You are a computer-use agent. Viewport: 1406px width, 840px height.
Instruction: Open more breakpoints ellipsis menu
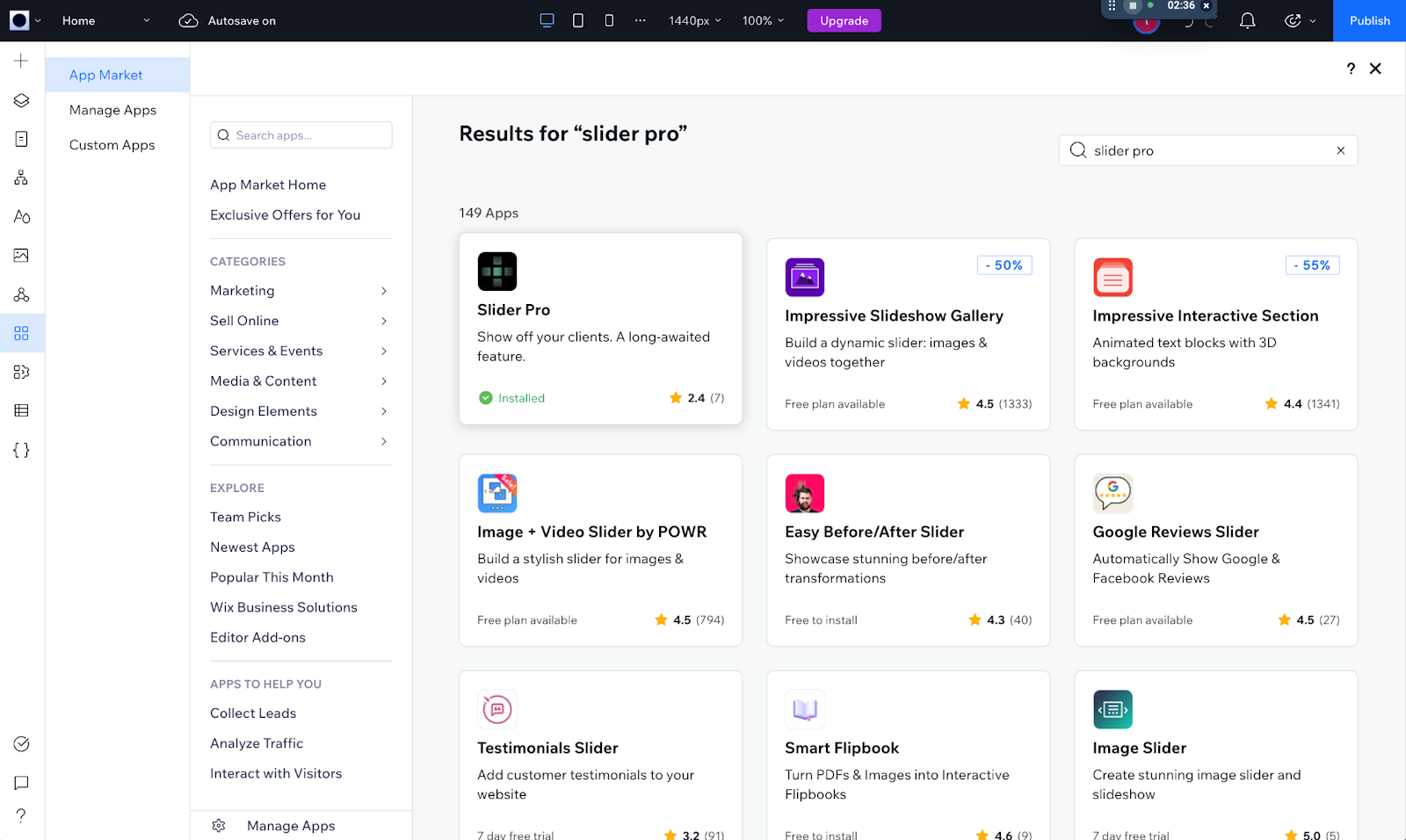(x=641, y=20)
